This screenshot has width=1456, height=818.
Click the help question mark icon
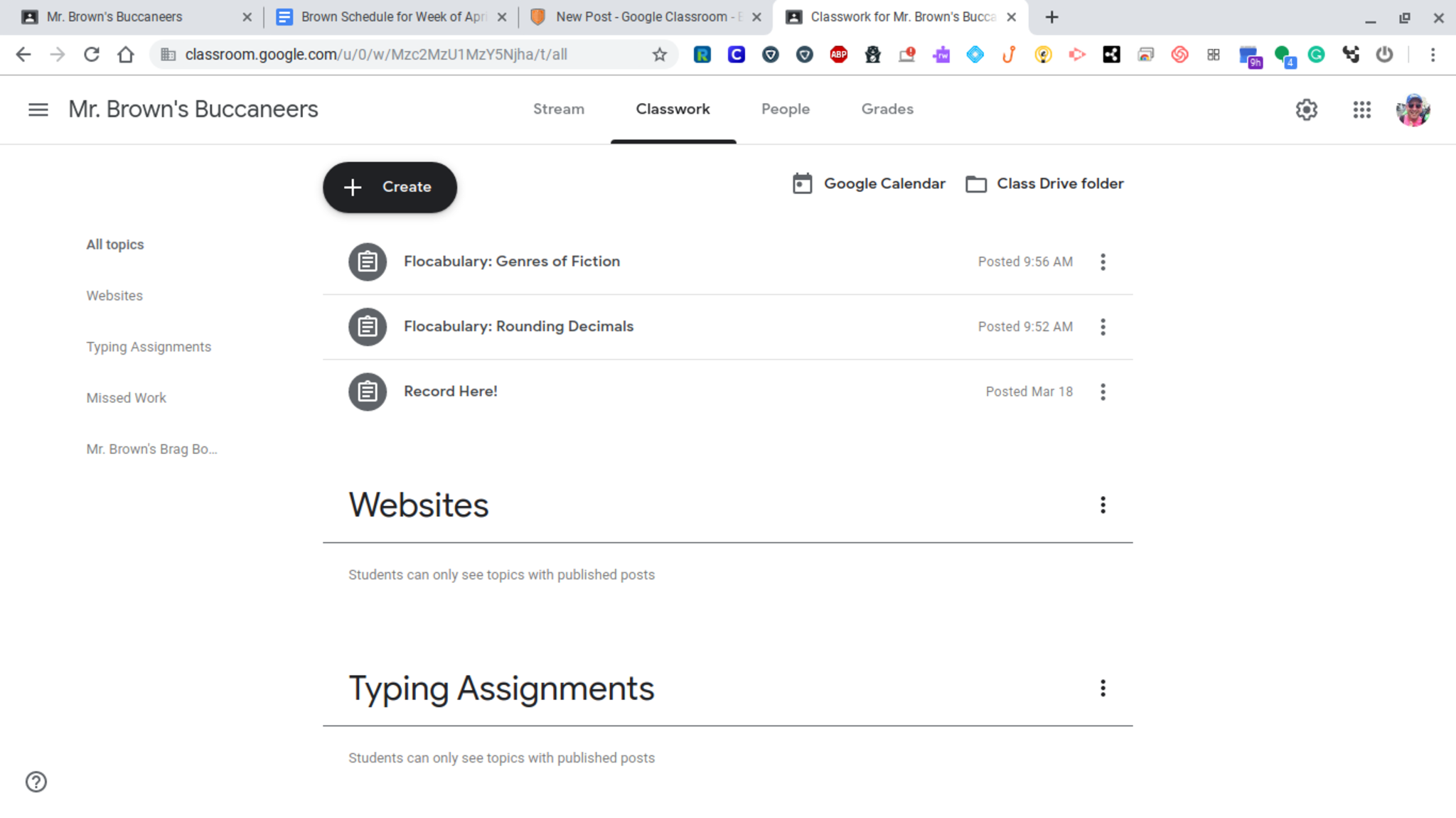click(x=36, y=782)
